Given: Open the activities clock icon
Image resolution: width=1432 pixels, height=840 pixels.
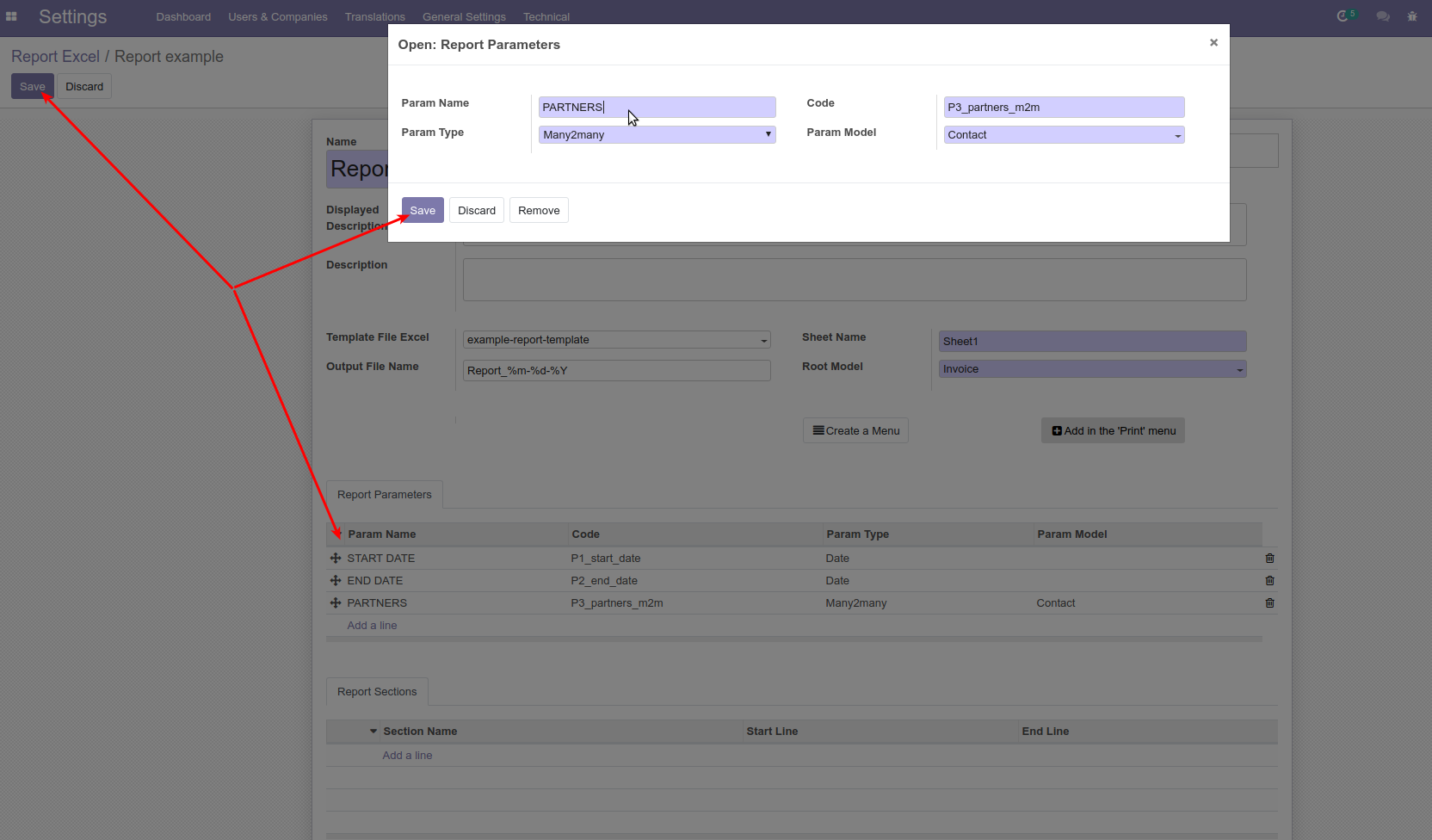Looking at the screenshot, I should (x=1342, y=16).
